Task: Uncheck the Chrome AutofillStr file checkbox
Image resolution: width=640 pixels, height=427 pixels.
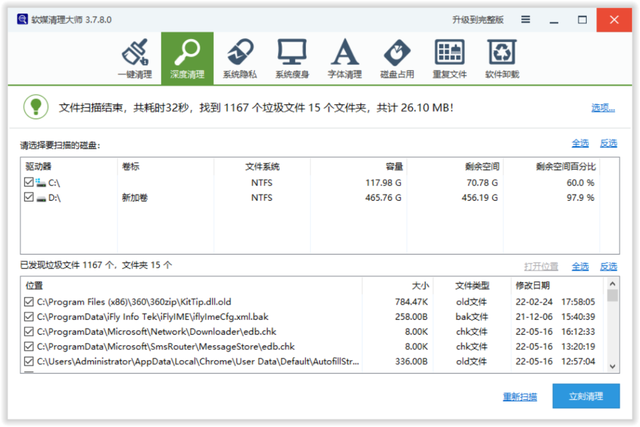Action: click(29, 361)
